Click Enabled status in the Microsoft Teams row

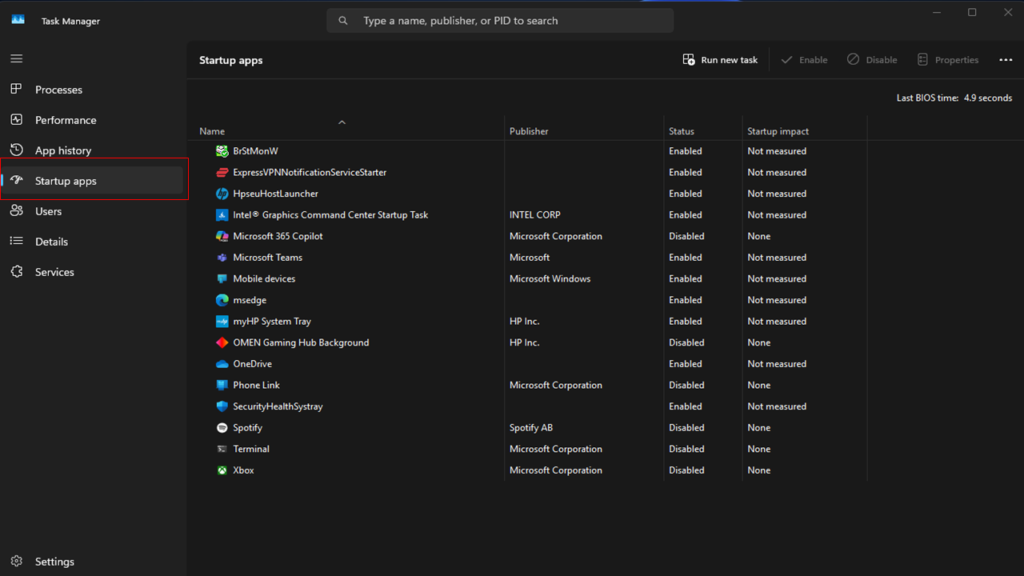(x=685, y=257)
